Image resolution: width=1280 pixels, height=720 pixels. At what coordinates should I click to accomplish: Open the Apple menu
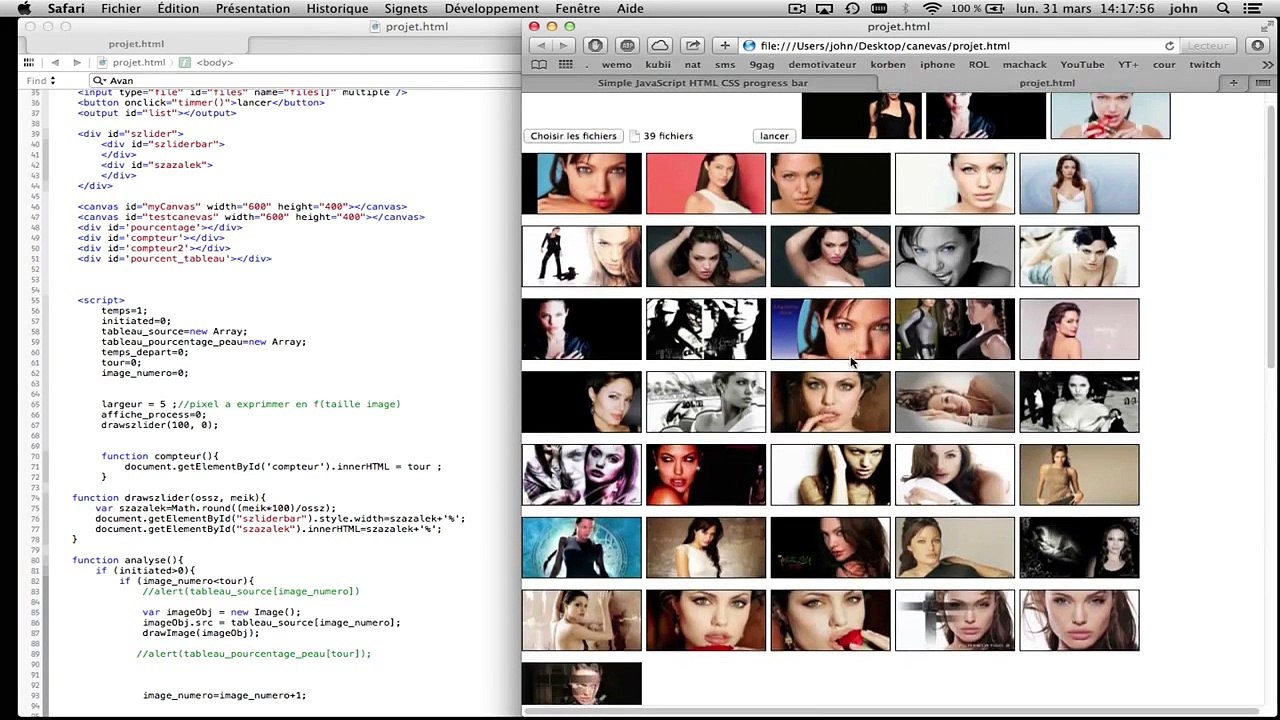pos(24,8)
